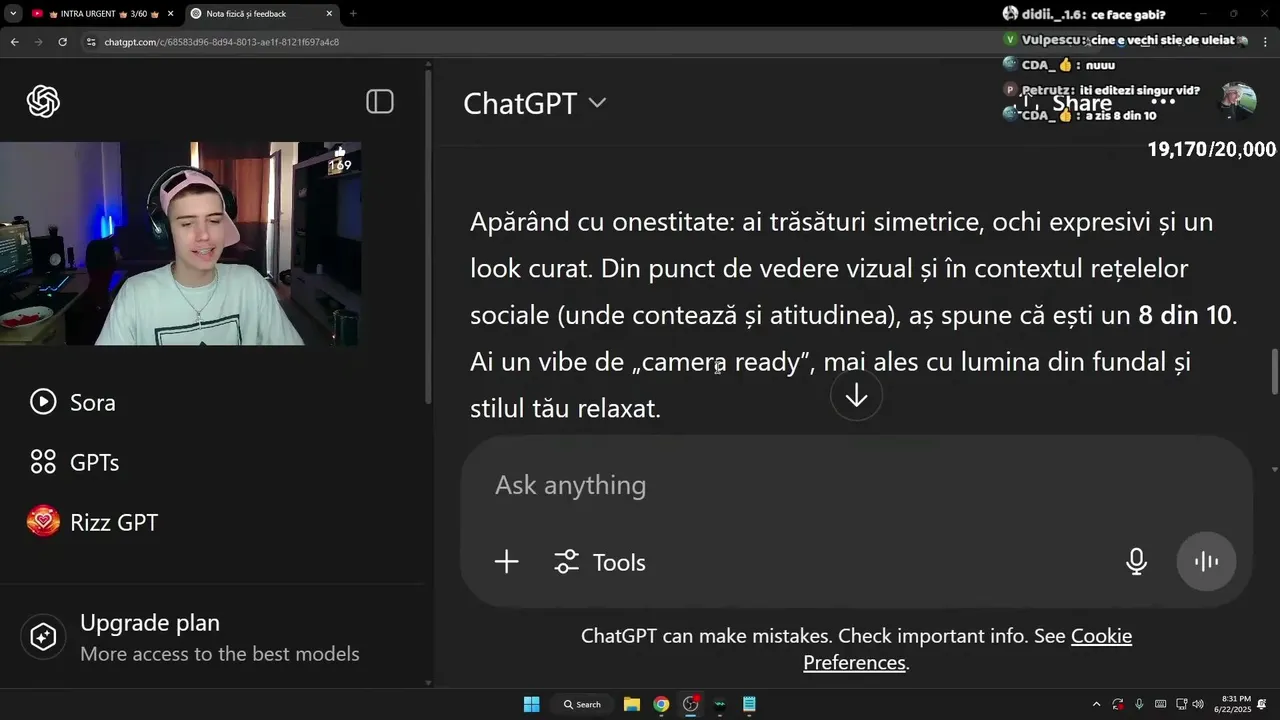Viewport: 1280px width, 720px height.
Task: Open a new browser tab
Action: (353, 14)
